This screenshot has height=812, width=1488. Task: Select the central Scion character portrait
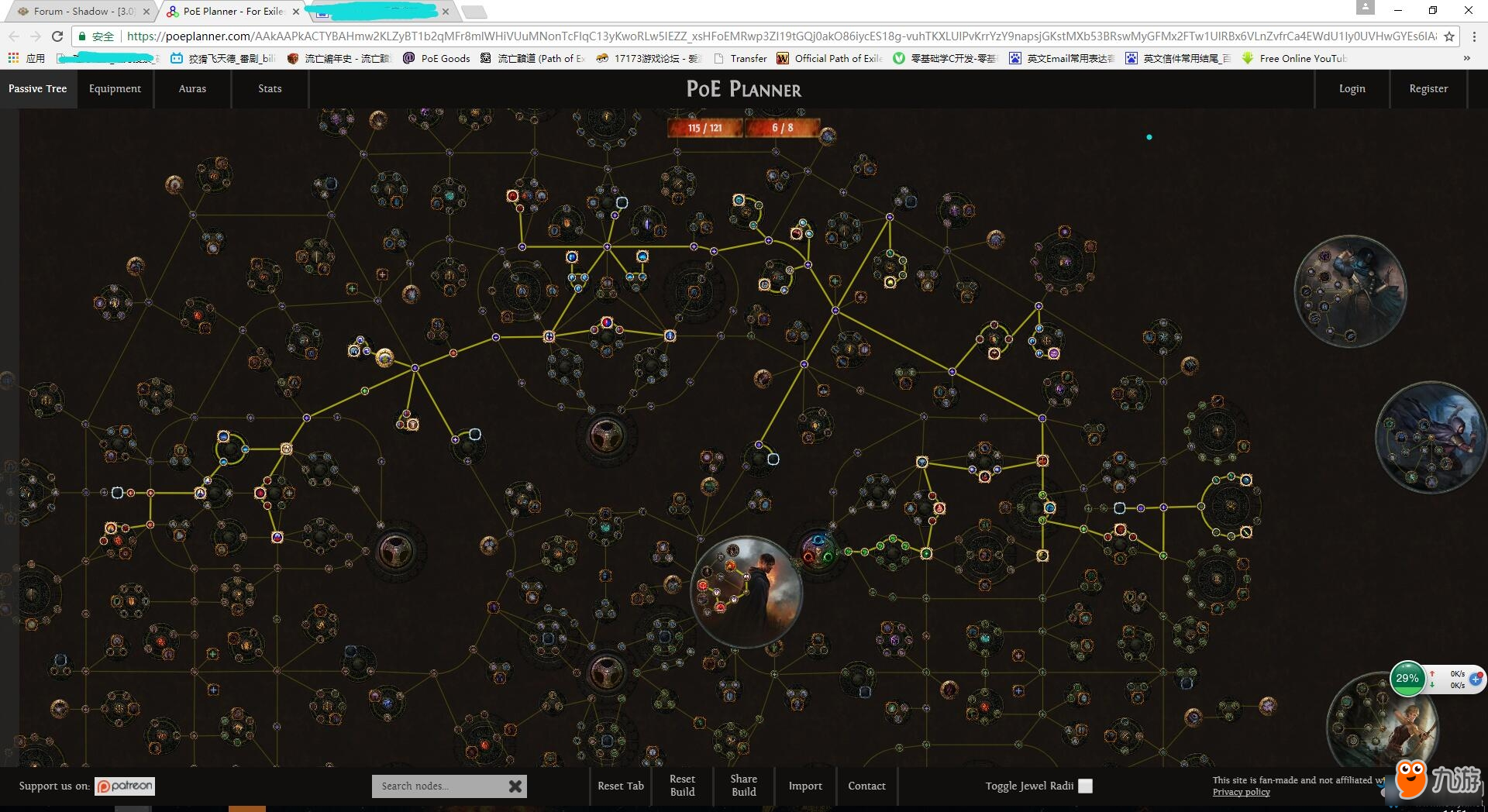(x=746, y=593)
